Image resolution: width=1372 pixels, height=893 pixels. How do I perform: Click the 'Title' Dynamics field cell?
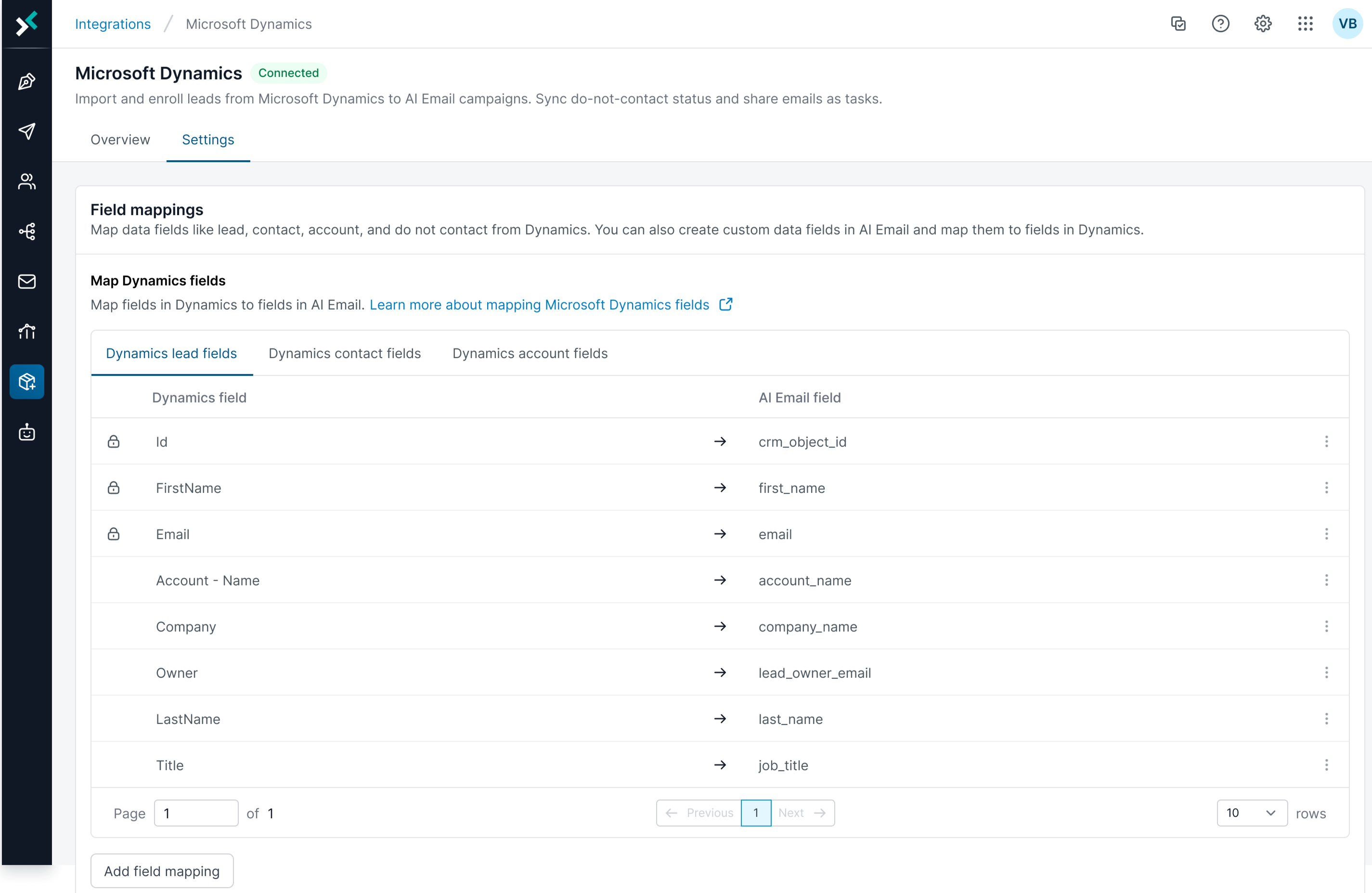point(170,765)
